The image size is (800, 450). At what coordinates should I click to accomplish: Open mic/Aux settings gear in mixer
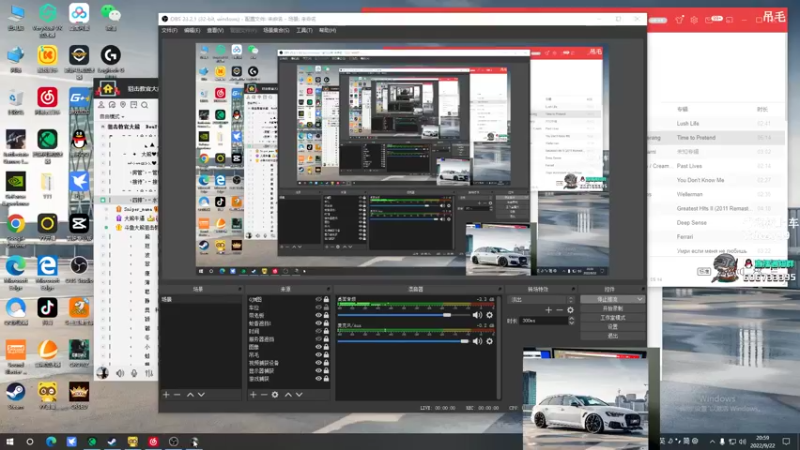[x=489, y=341]
